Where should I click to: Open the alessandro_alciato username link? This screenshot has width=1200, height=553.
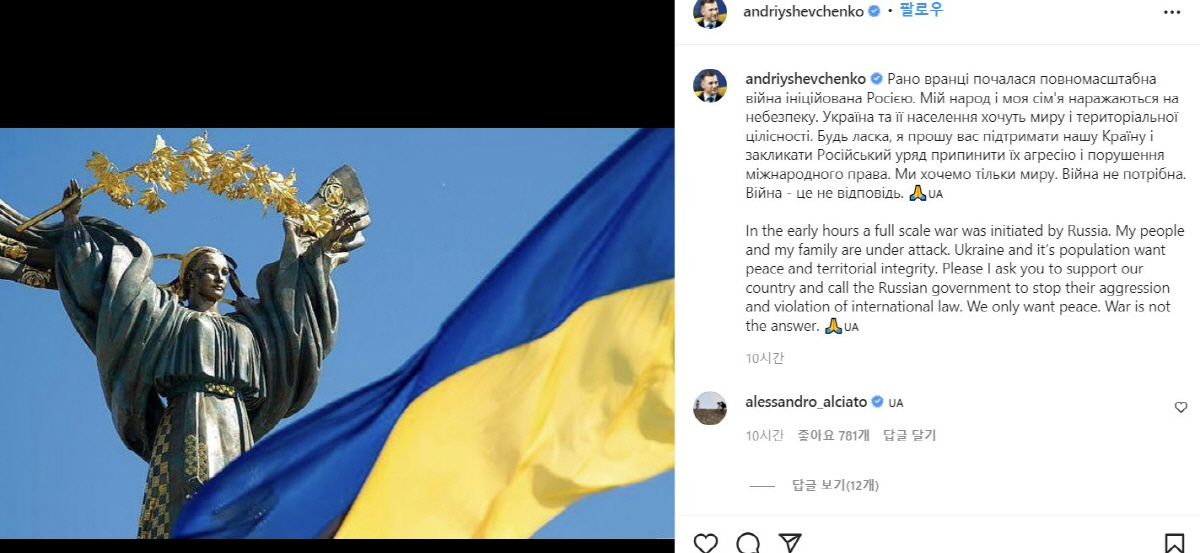[807, 402]
